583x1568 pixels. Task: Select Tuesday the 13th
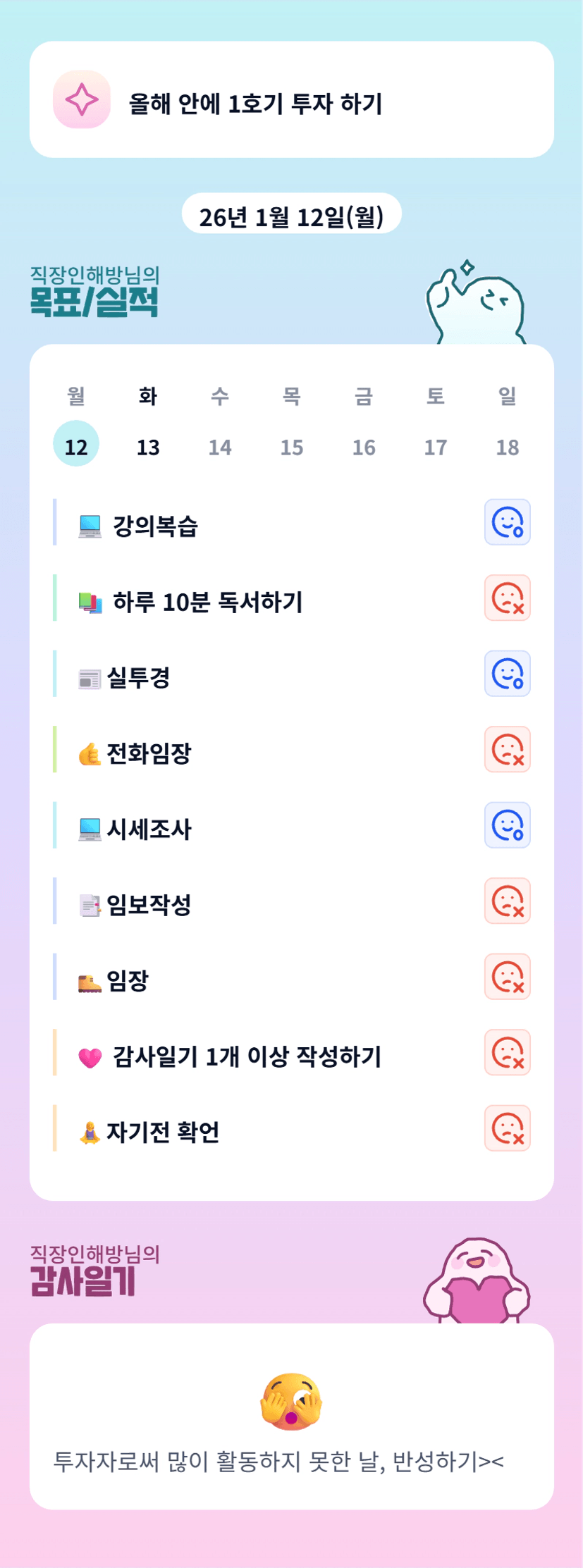pos(148,447)
